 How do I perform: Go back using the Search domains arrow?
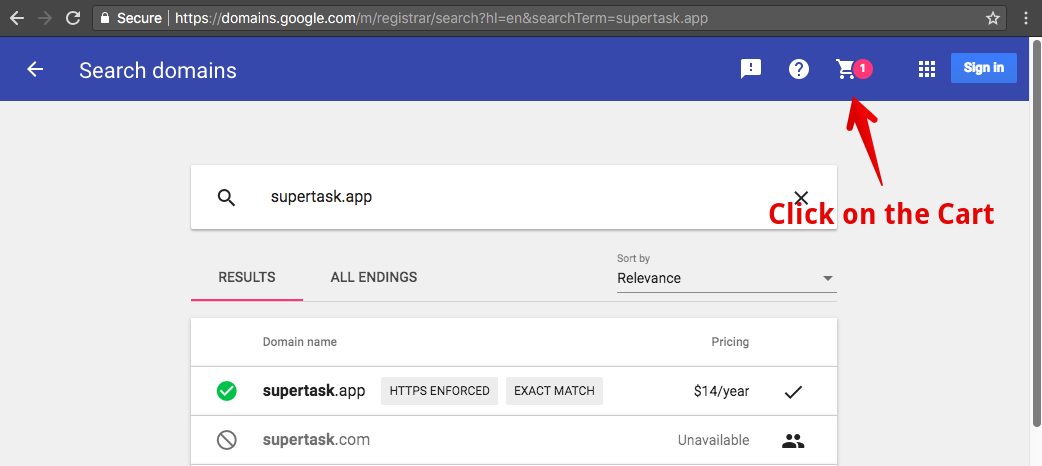click(x=35, y=69)
